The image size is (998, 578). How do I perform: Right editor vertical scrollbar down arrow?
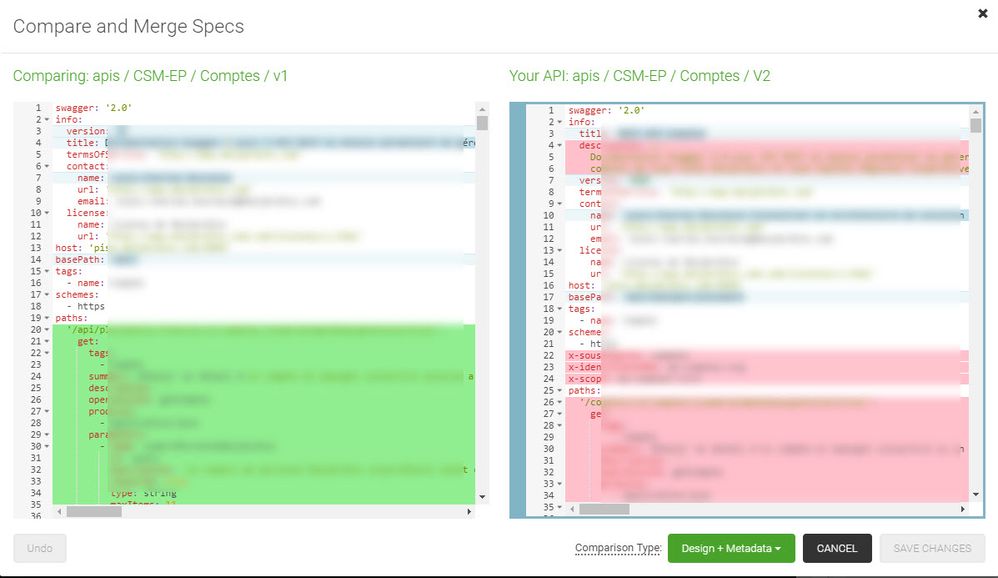[976, 494]
